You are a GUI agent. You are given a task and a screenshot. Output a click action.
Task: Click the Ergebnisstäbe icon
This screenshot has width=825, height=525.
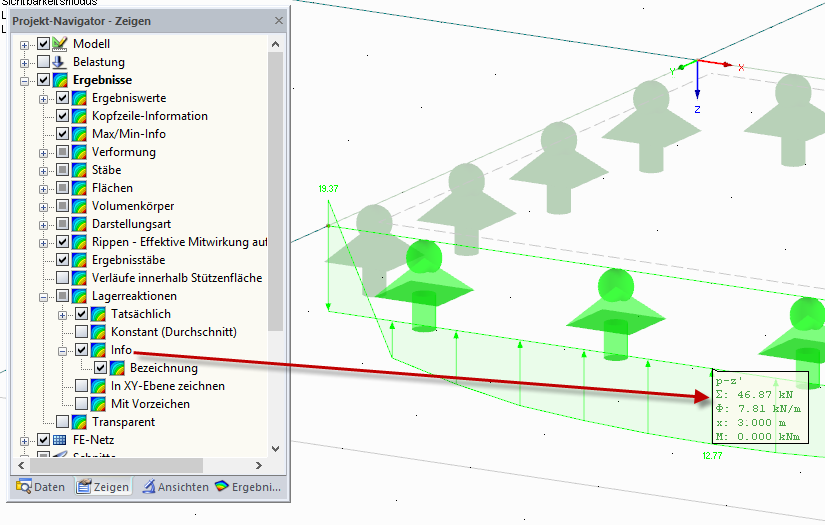(x=79, y=260)
